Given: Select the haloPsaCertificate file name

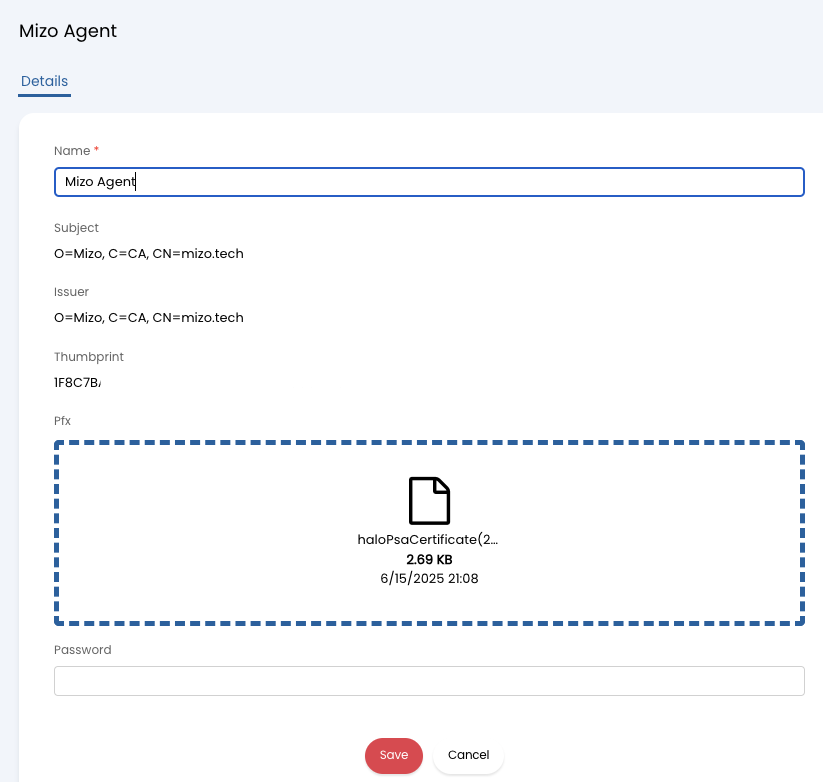Looking at the screenshot, I should (x=428, y=540).
